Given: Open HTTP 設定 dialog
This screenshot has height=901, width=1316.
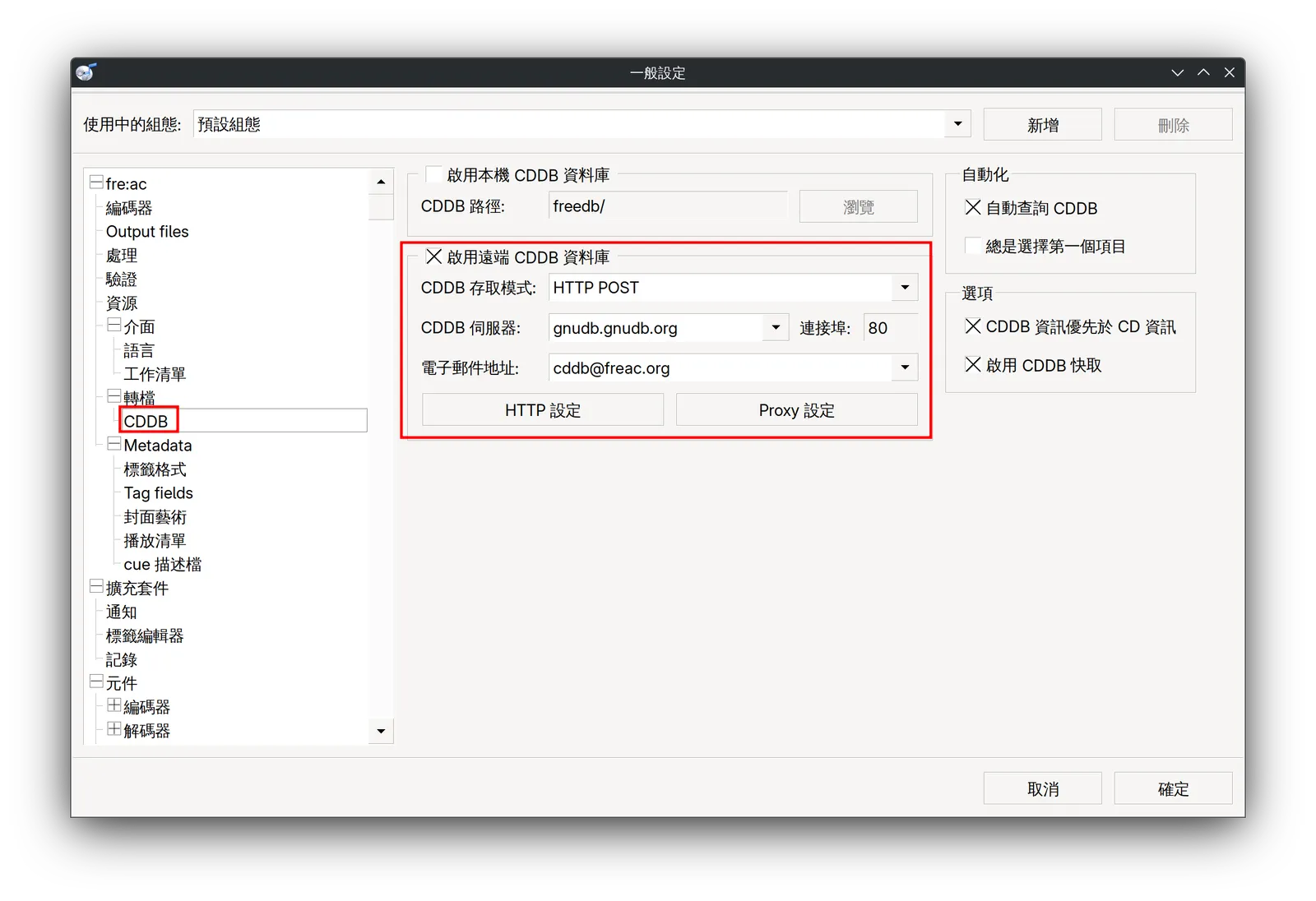Looking at the screenshot, I should click(543, 410).
